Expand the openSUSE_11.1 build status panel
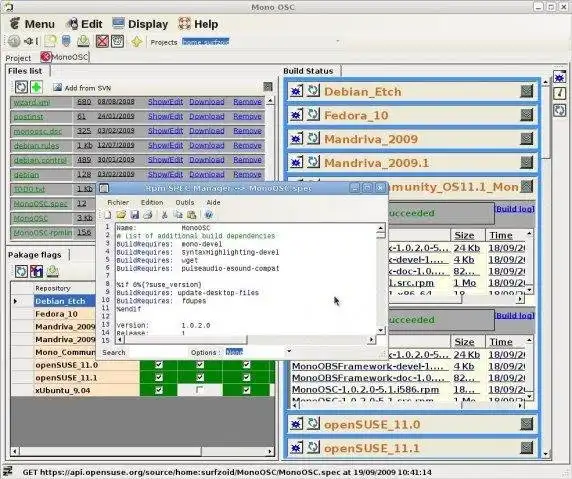572x479 pixels. click(x=526, y=448)
